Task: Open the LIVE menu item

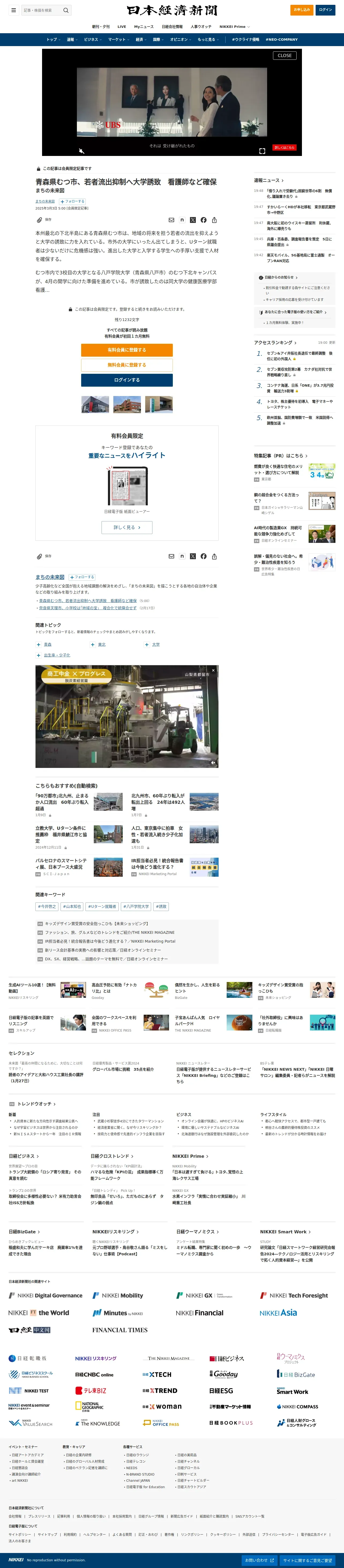Action: pos(122,27)
